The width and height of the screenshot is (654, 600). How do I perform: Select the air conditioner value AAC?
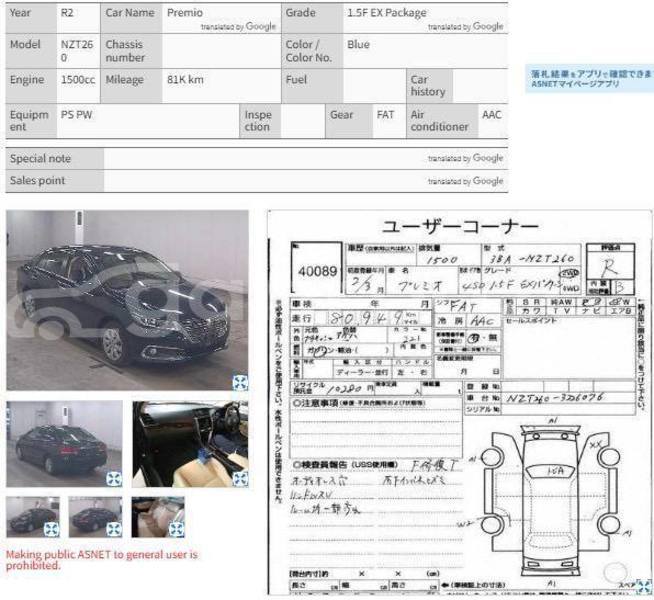491,115
